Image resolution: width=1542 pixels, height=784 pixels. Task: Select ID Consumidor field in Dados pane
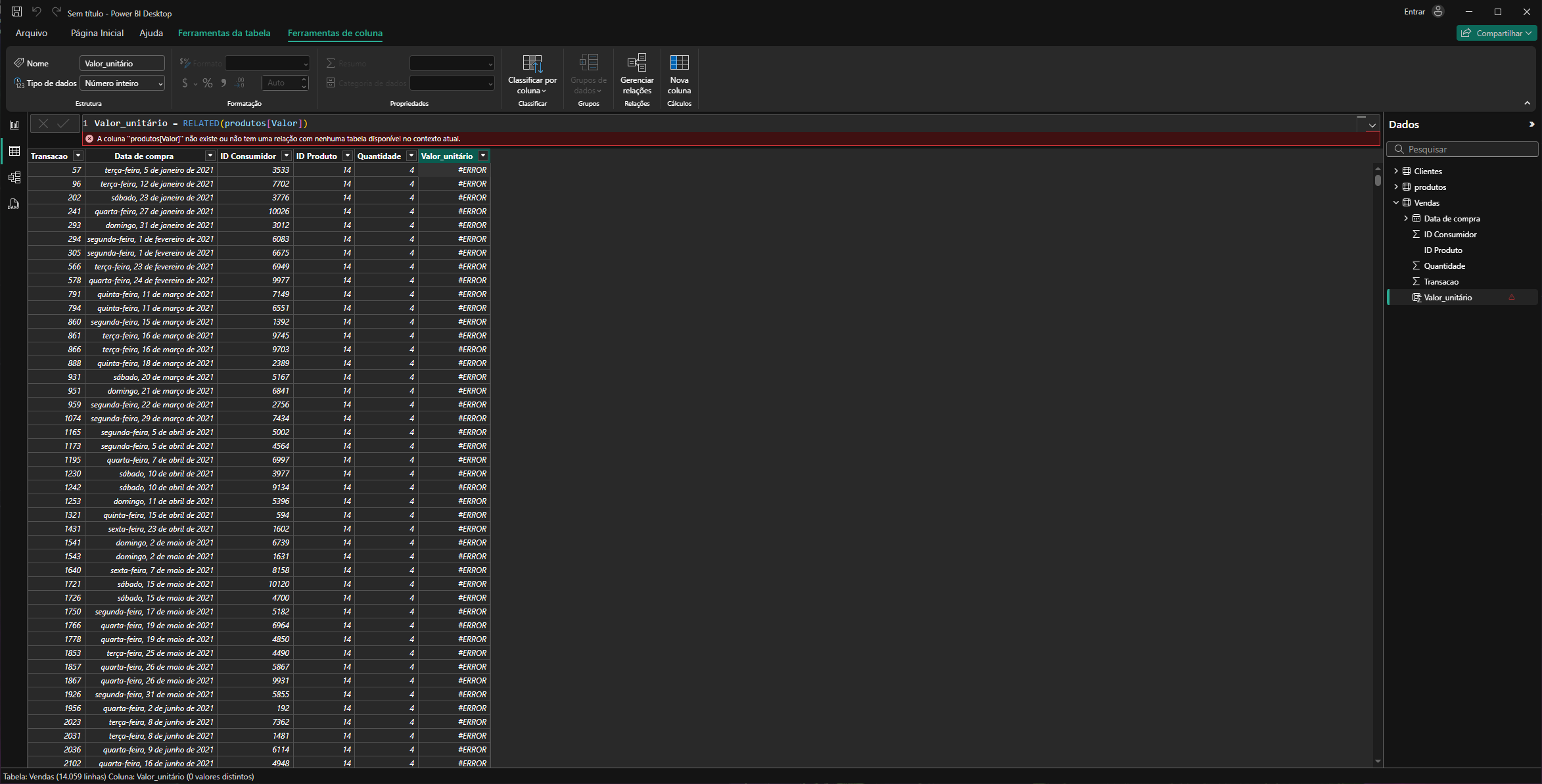point(1450,234)
